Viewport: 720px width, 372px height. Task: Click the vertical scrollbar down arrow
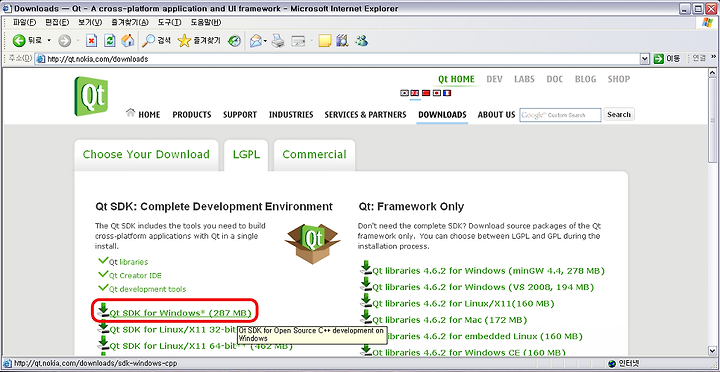tap(712, 350)
